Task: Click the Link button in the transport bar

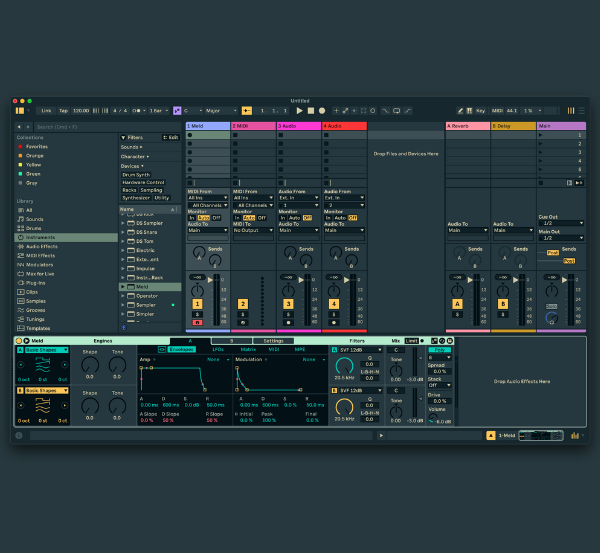Action: (x=46, y=111)
